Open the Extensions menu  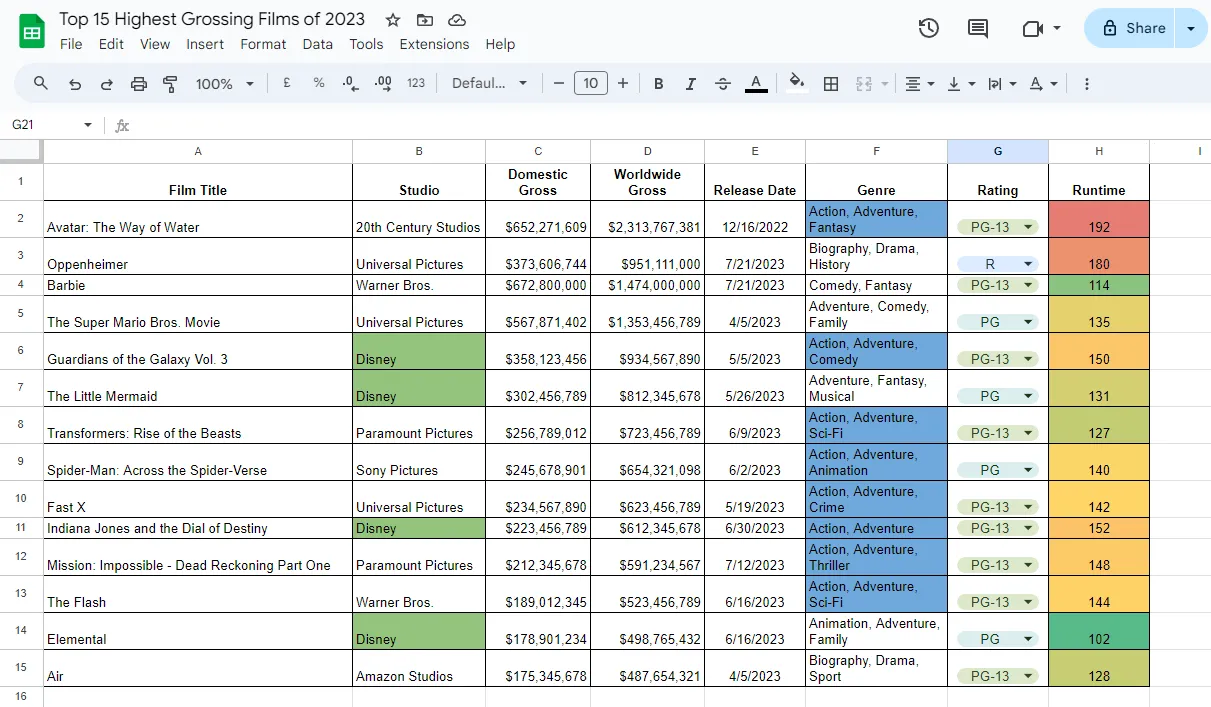pos(434,44)
